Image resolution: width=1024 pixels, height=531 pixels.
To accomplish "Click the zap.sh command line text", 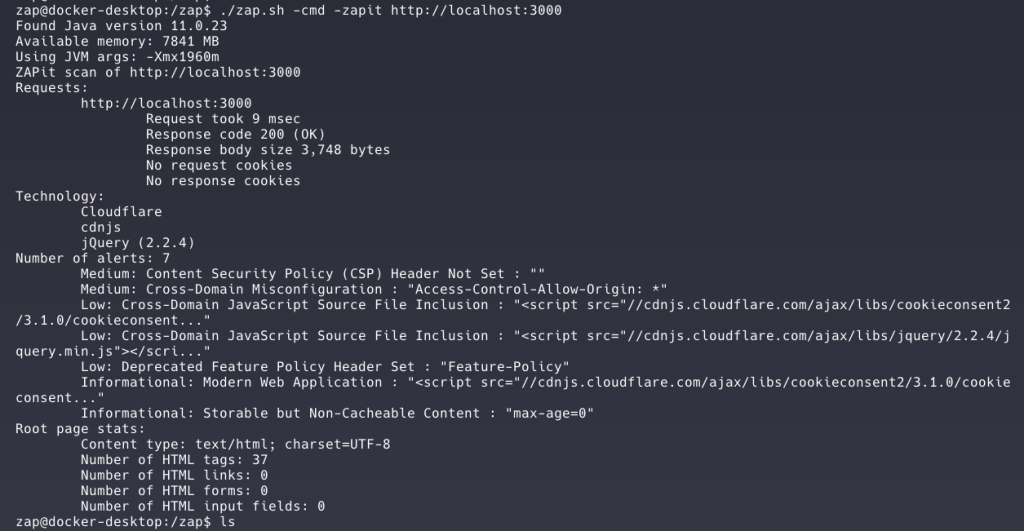I will (x=391, y=10).
